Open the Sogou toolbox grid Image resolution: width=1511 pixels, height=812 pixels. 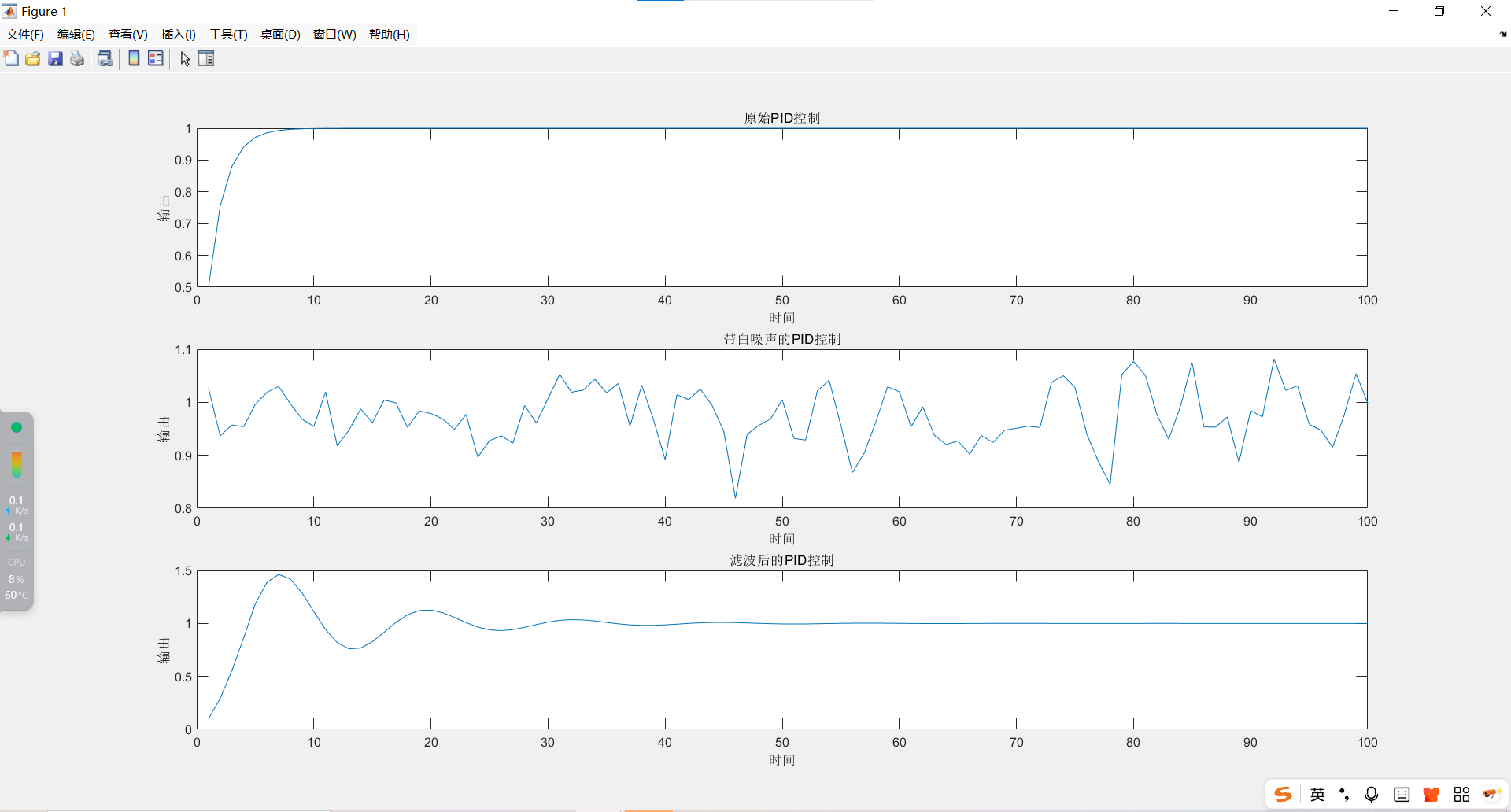[x=1462, y=795]
